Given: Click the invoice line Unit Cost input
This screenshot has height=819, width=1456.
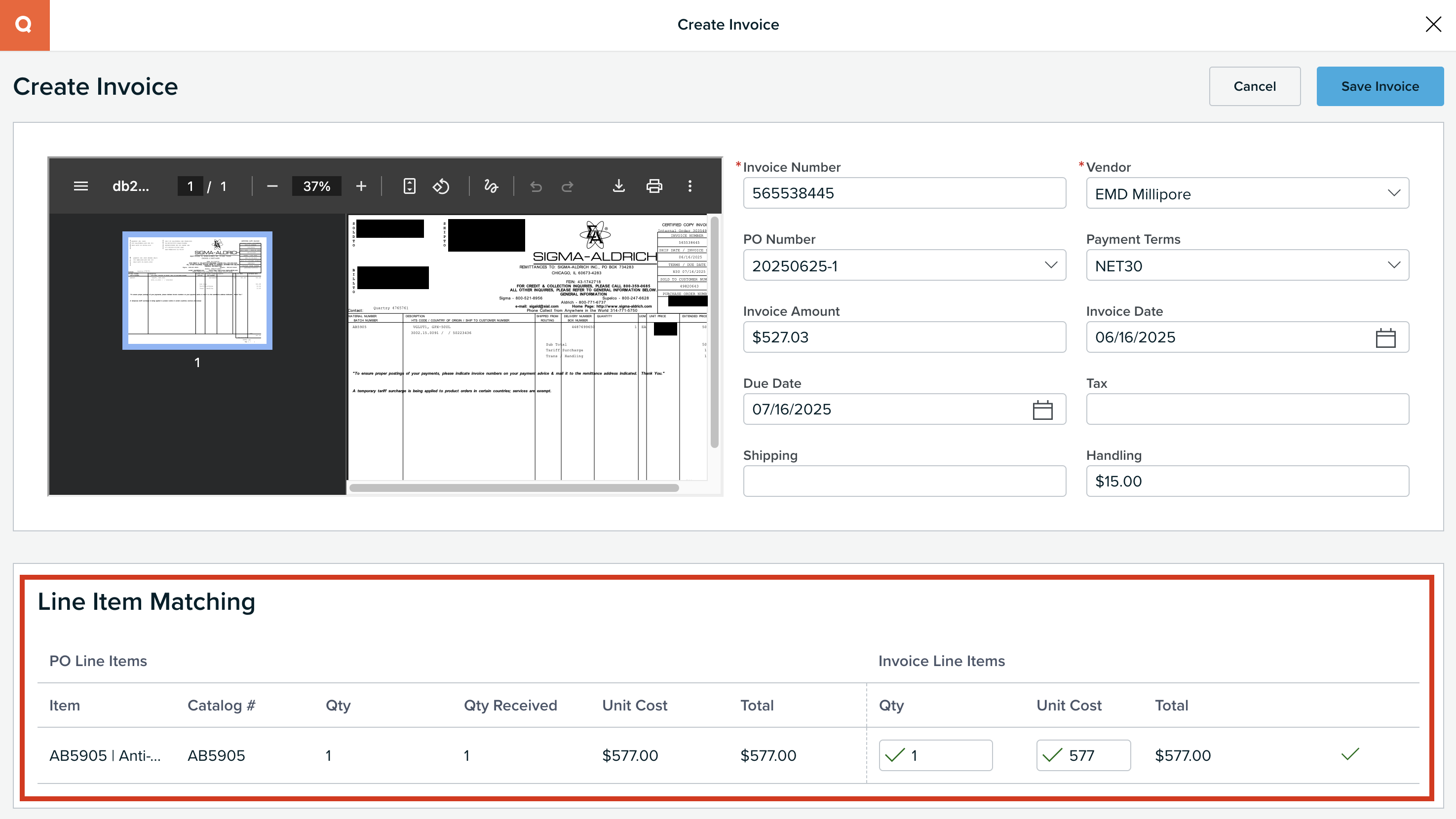Looking at the screenshot, I should point(1083,755).
